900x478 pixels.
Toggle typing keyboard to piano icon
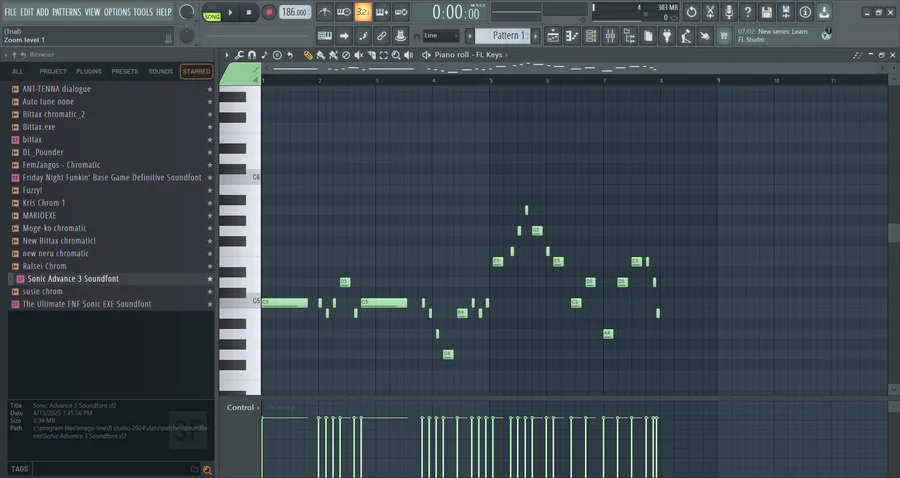tap(325, 36)
